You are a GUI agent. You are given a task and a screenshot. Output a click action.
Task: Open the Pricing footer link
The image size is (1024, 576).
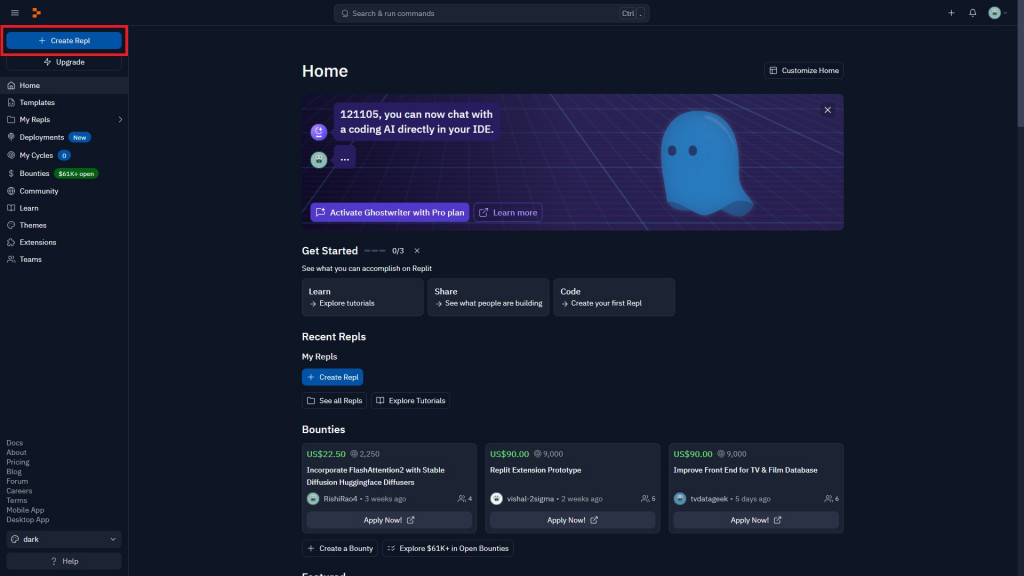pos(18,462)
